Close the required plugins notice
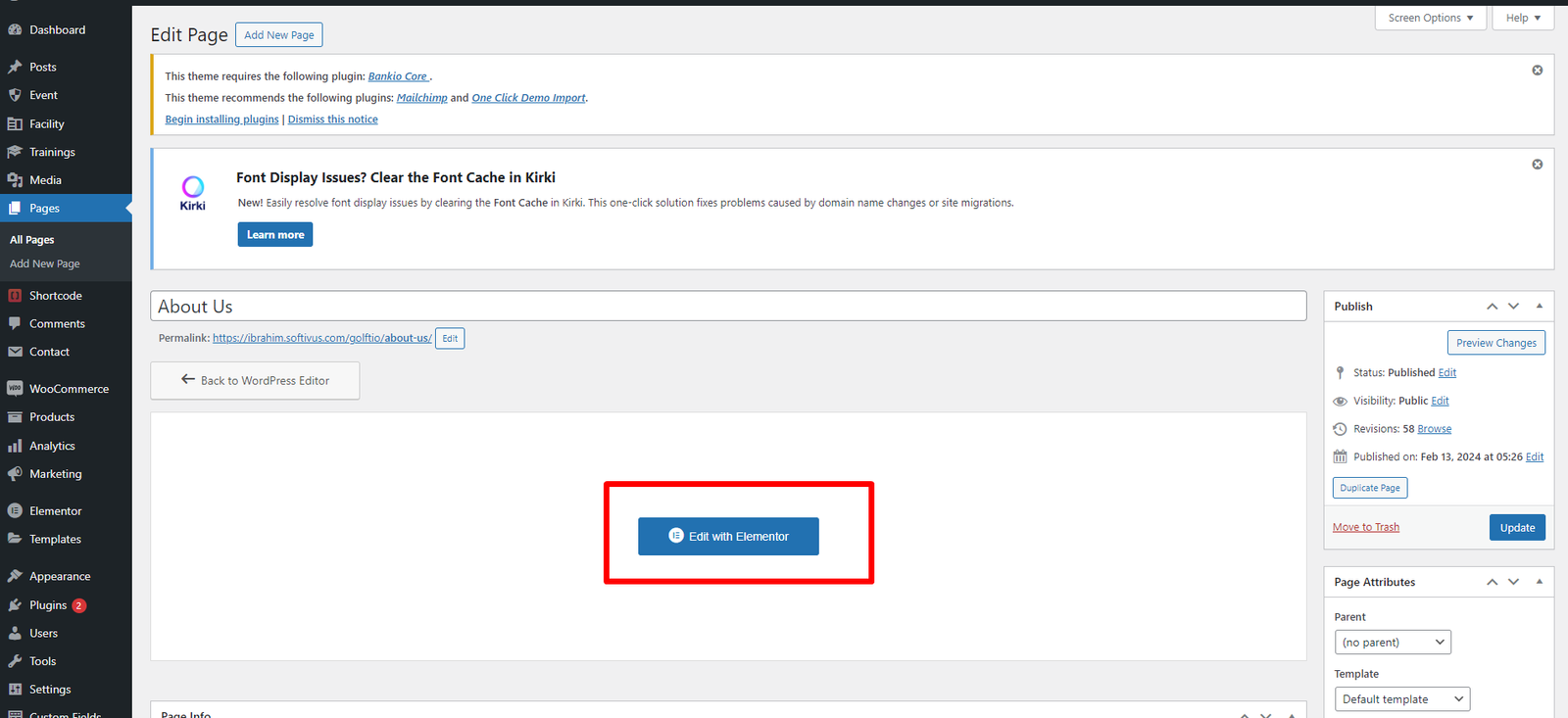The width and height of the screenshot is (1568, 718). click(1537, 71)
